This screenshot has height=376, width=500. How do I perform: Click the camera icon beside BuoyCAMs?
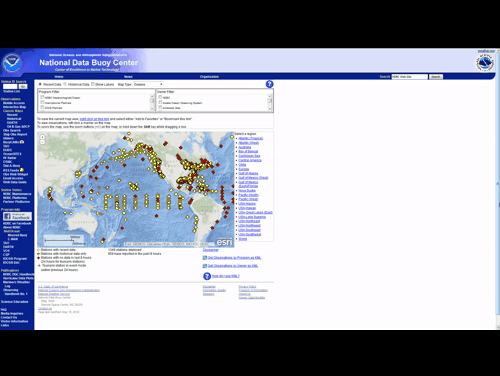coord(22,142)
